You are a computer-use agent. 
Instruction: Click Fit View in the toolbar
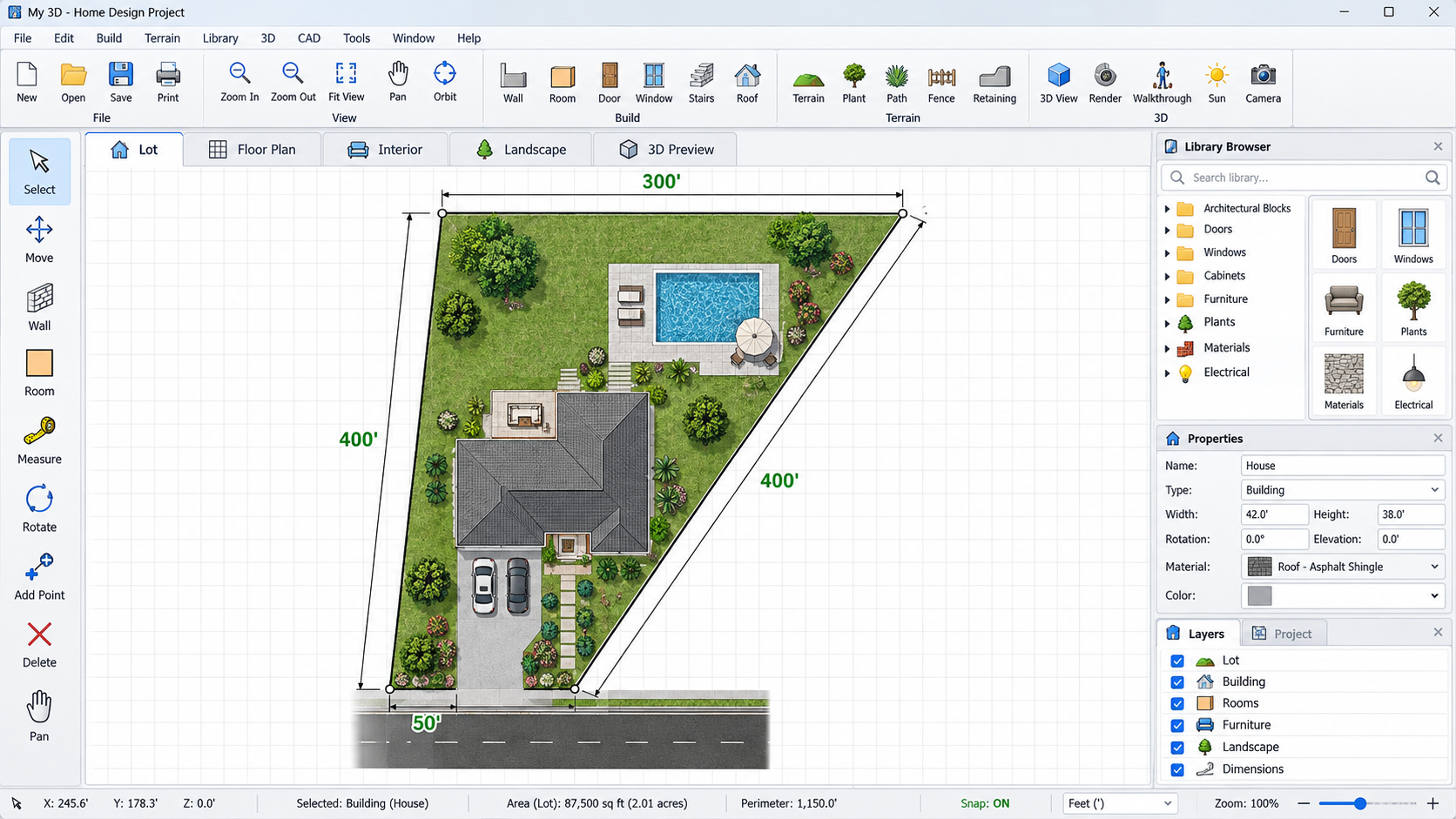[346, 82]
